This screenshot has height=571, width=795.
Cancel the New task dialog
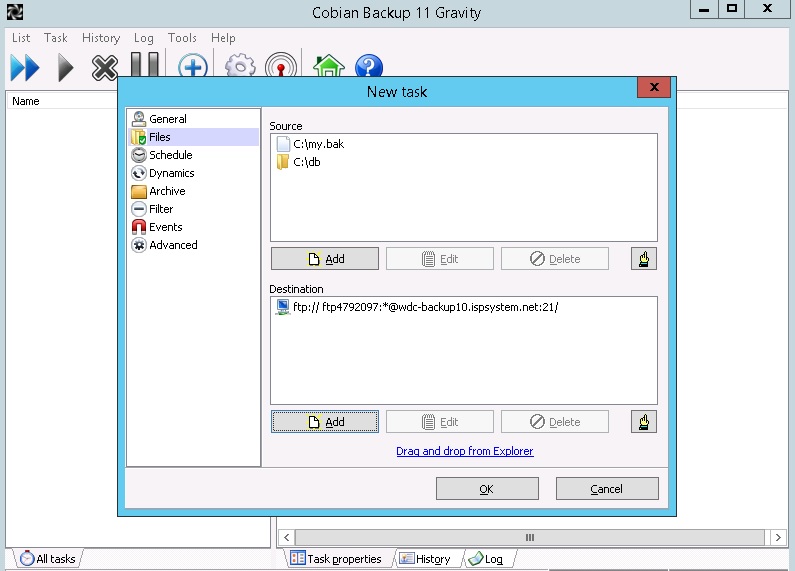coord(607,489)
